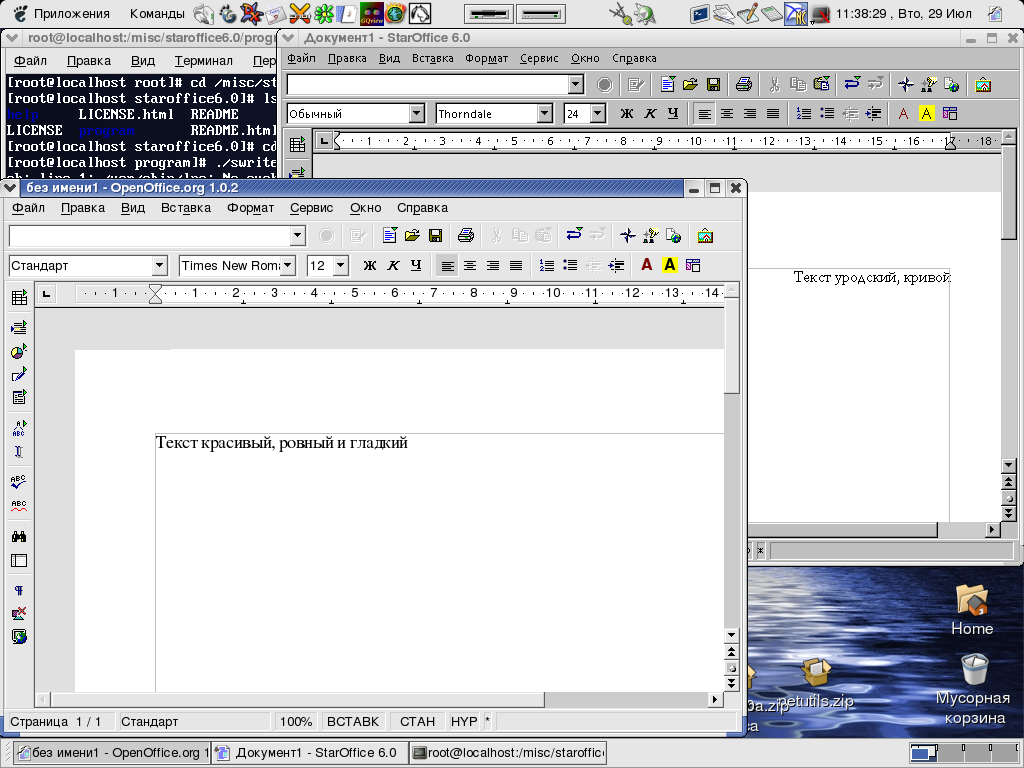Toggle center alignment in OpenOffice toolbar
The height and width of the screenshot is (768, 1024).
tap(470, 265)
